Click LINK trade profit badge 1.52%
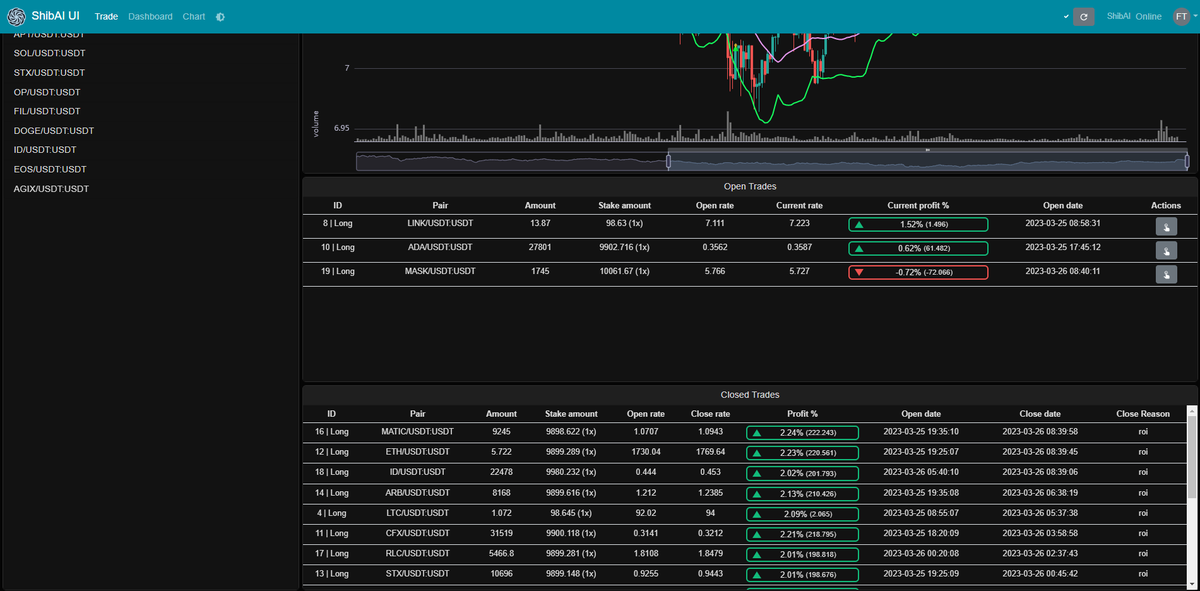 (918, 225)
